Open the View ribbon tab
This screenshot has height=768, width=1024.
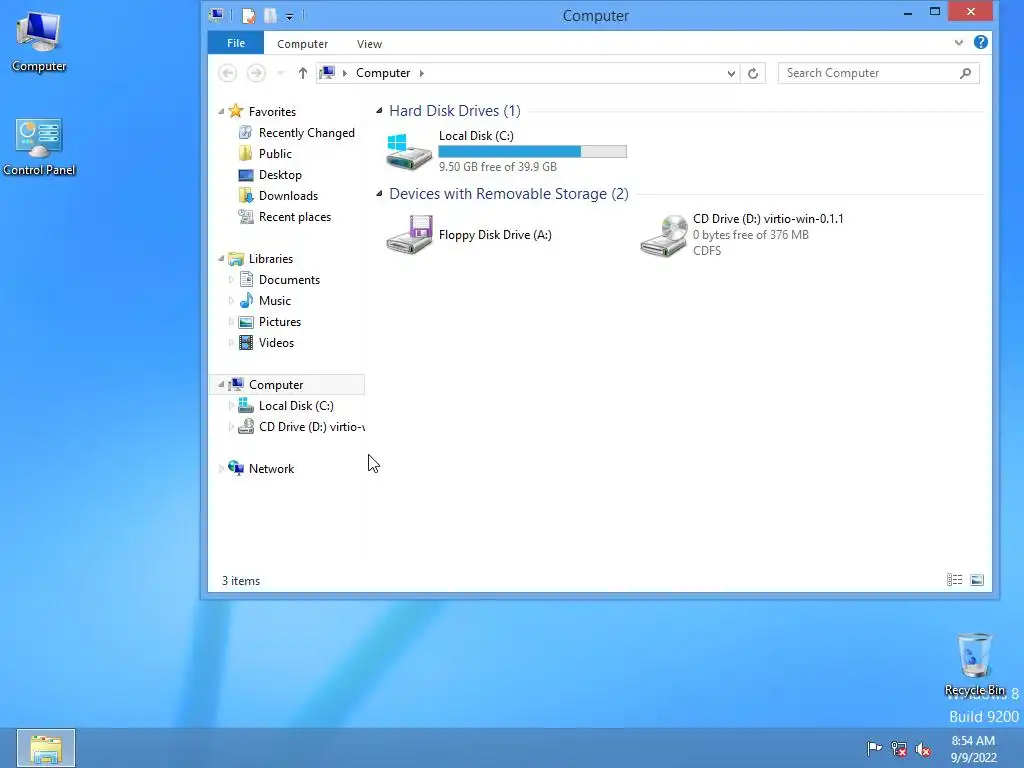point(369,44)
